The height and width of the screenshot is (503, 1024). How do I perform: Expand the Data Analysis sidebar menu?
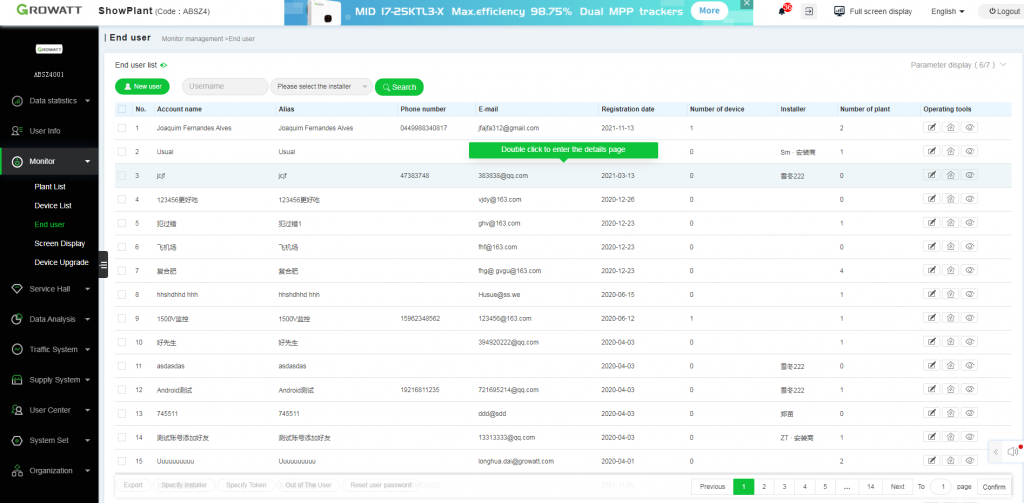pyautogui.click(x=50, y=319)
